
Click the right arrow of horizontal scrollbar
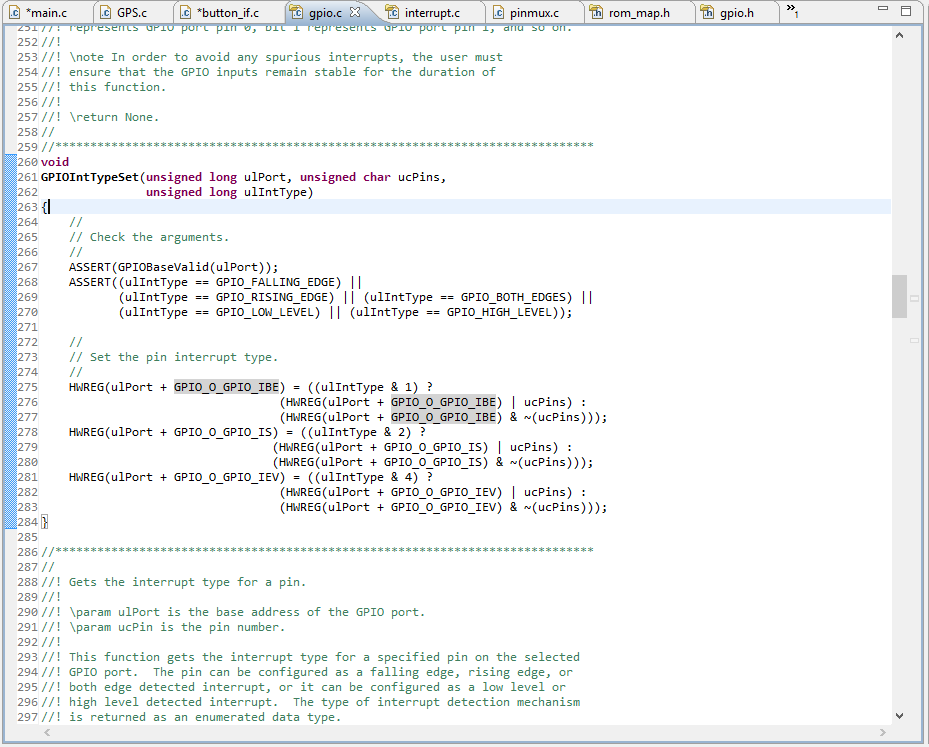pos(883,733)
